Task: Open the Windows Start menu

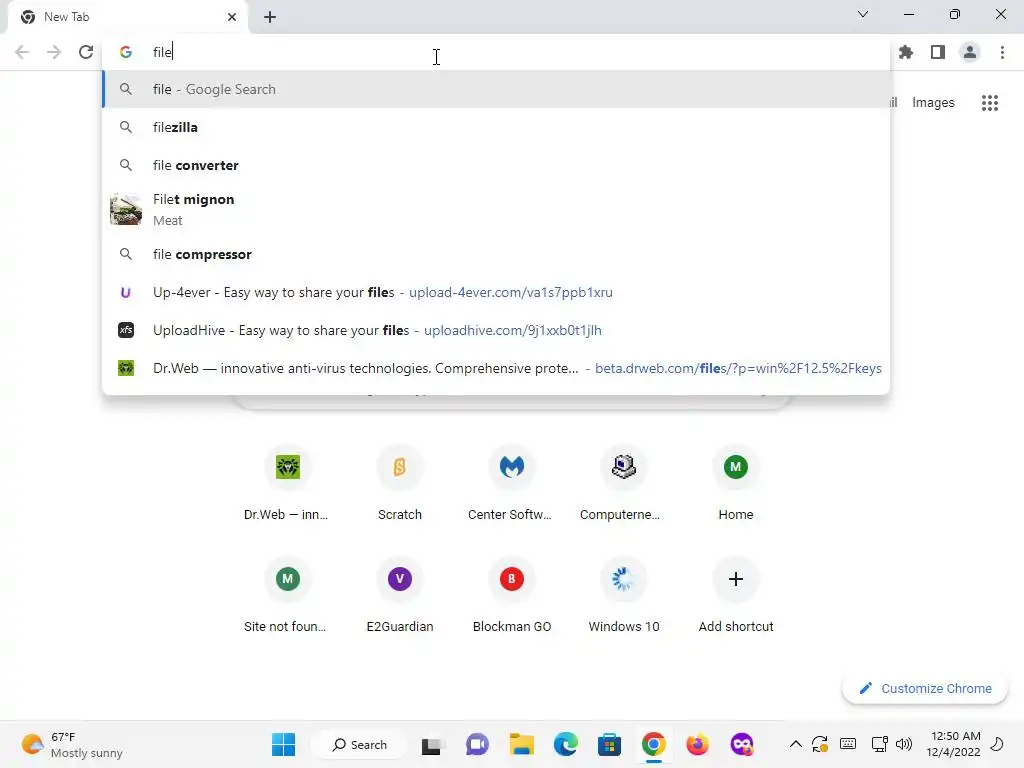Action: click(283, 744)
